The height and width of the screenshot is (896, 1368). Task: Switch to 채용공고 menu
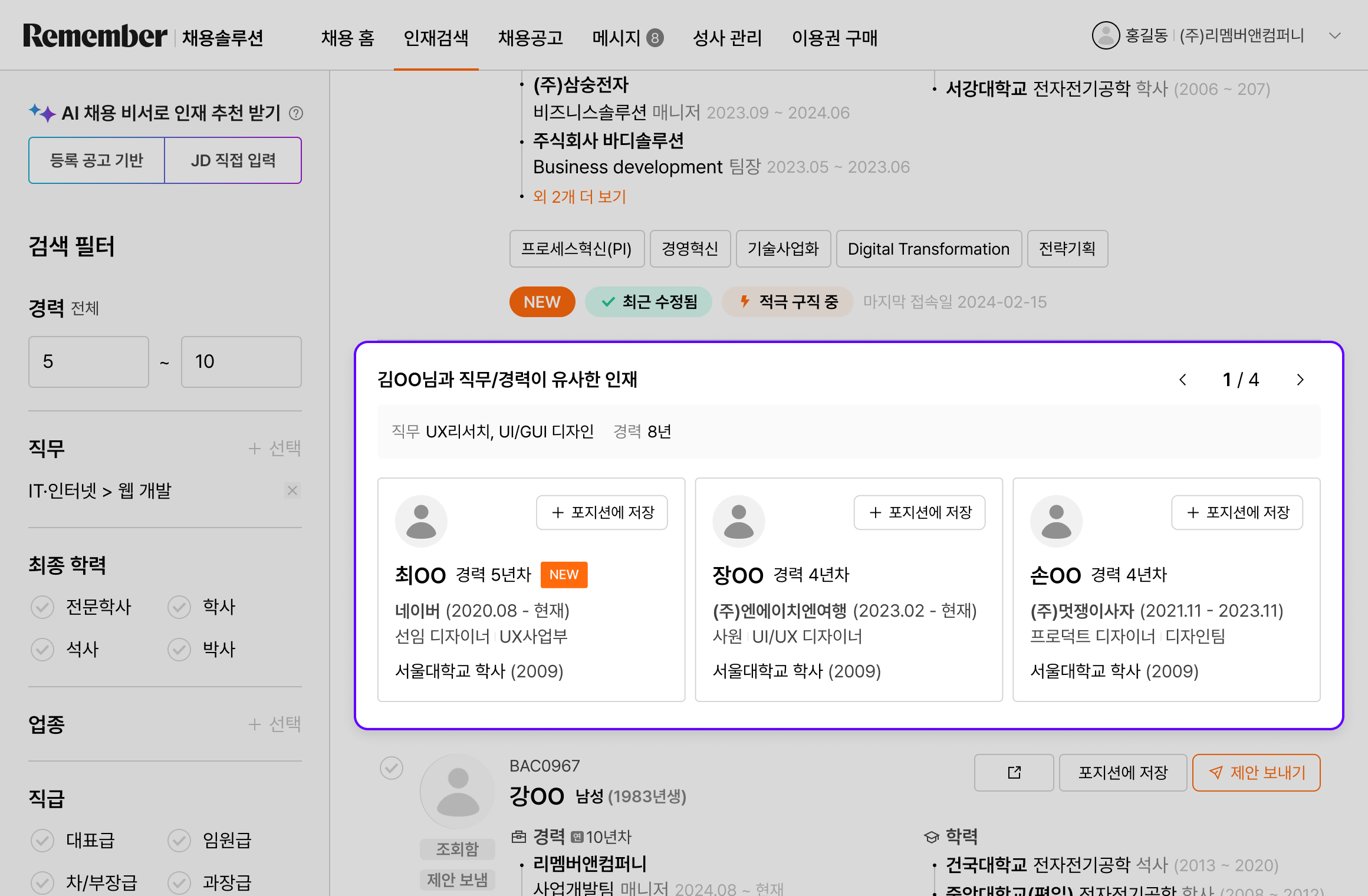tap(530, 38)
